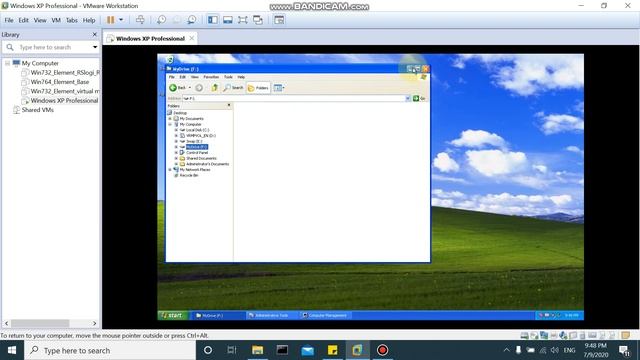The image size is (640, 360).
Task: Click the Windows 10 Start button
Action: (12, 350)
